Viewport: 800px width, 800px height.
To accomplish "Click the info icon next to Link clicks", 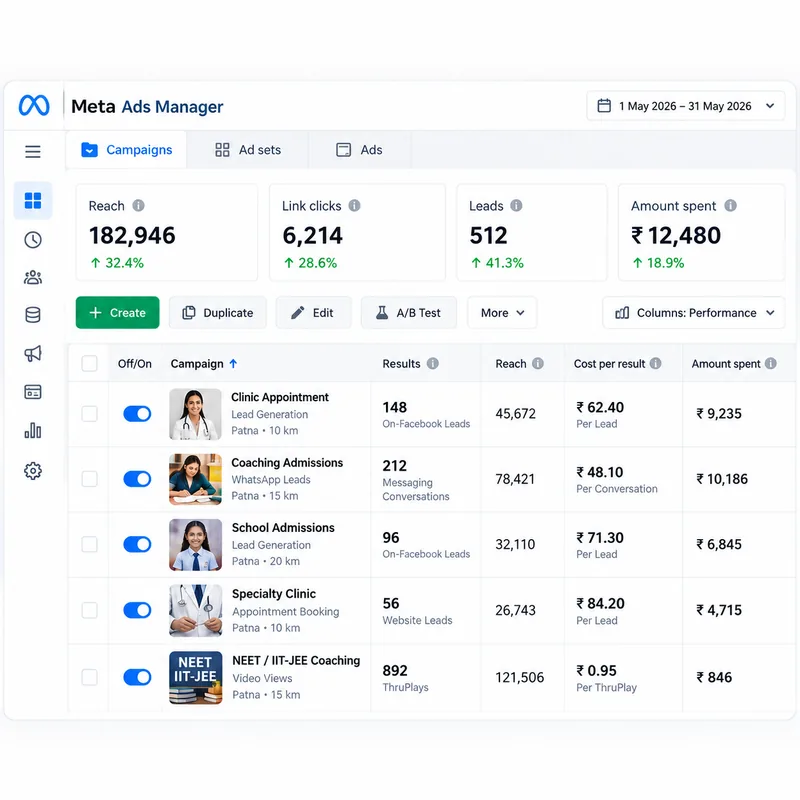I will [354, 205].
